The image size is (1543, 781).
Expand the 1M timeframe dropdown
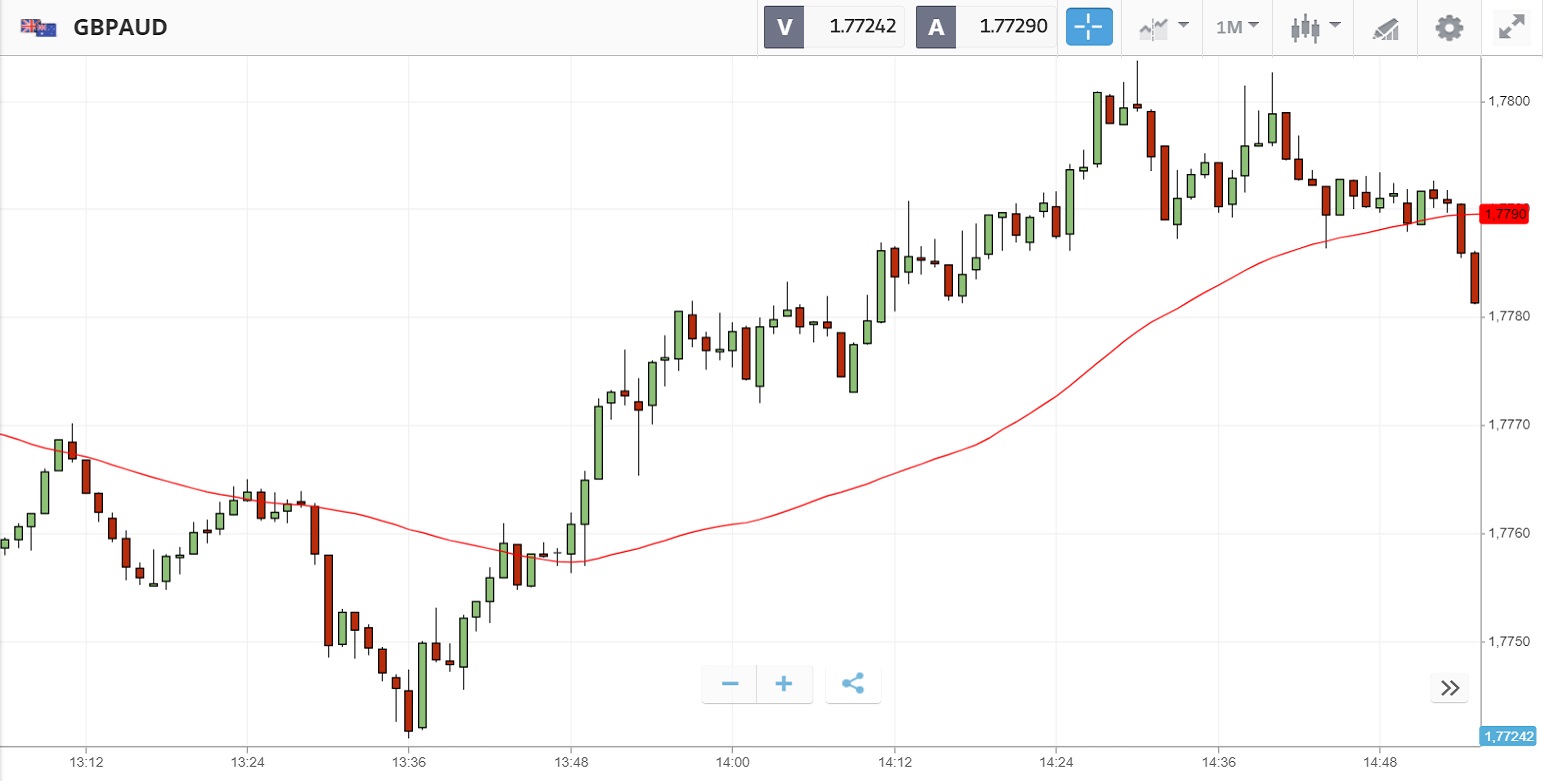pos(1237,27)
